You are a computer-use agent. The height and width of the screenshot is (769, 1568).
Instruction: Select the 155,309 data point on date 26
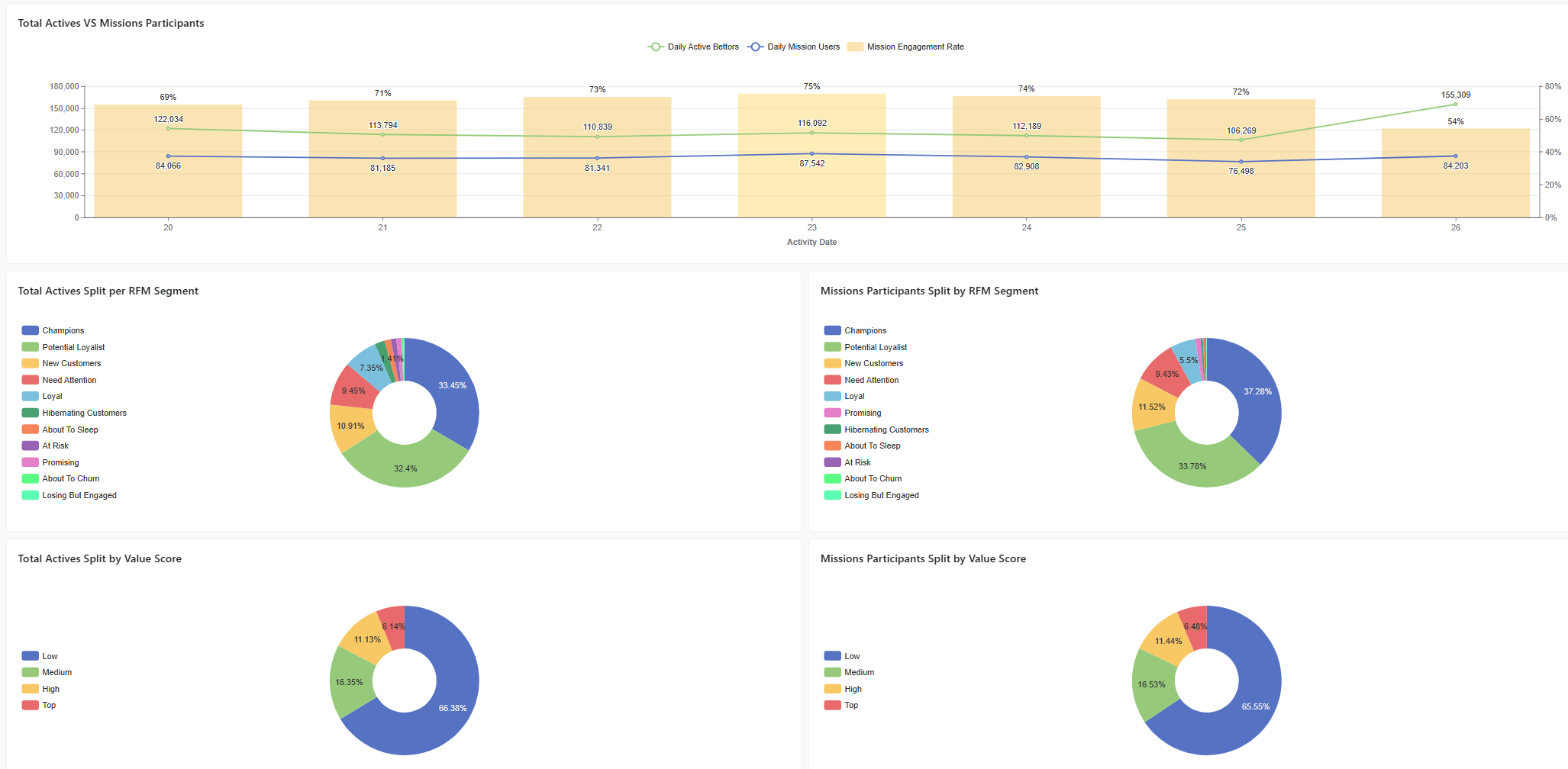click(1455, 105)
